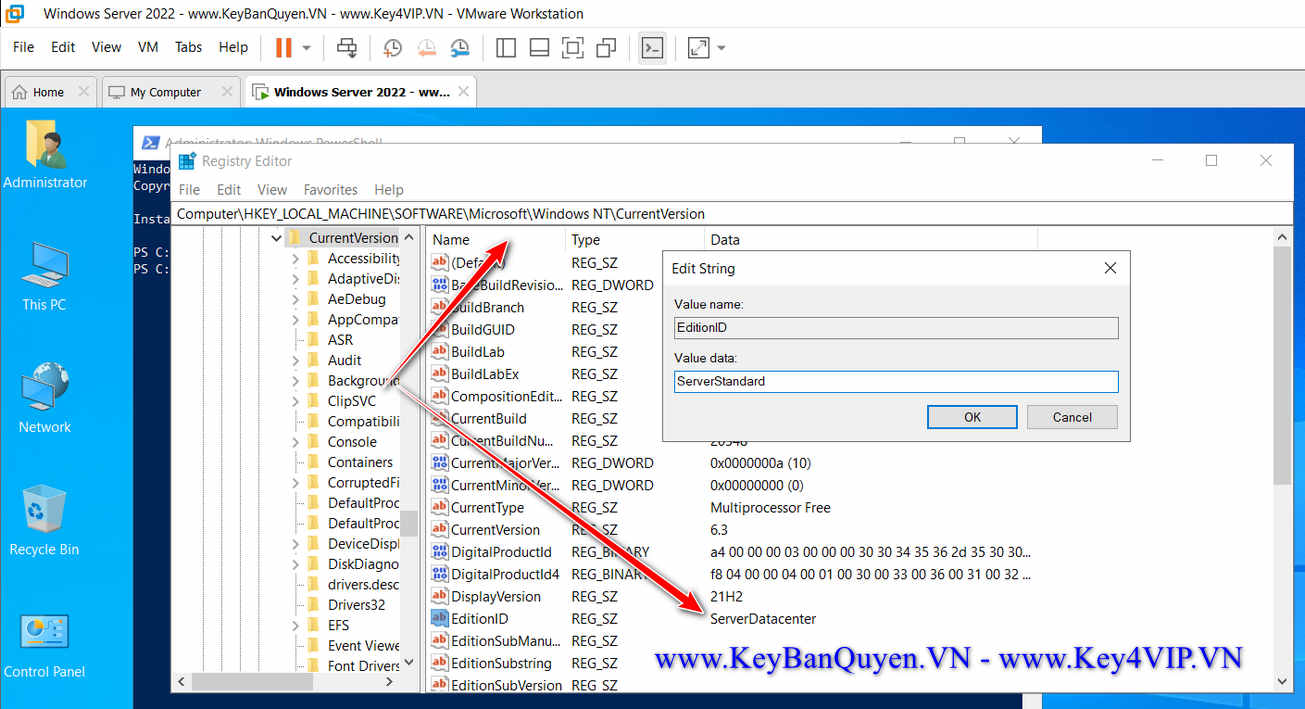Click the 21H2 data cell
The image size is (1305, 709).
pyautogui.click(x=726, y=596)
